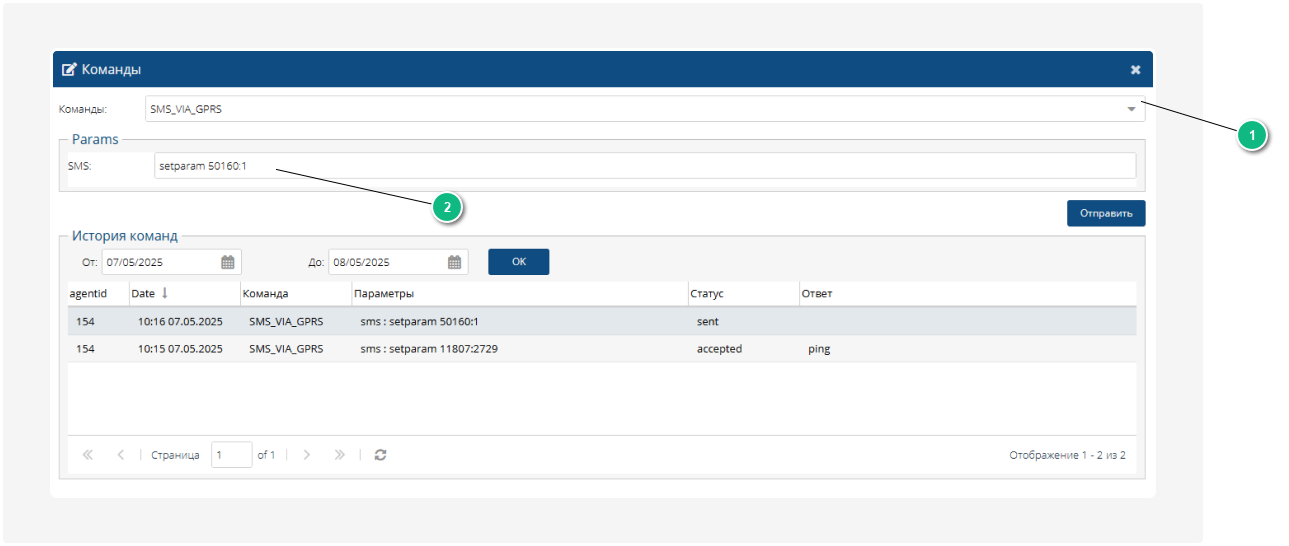Go to the previous page icon
Image resolution: width=1289 pixels, height=546 pixels.
pos(120,455)
